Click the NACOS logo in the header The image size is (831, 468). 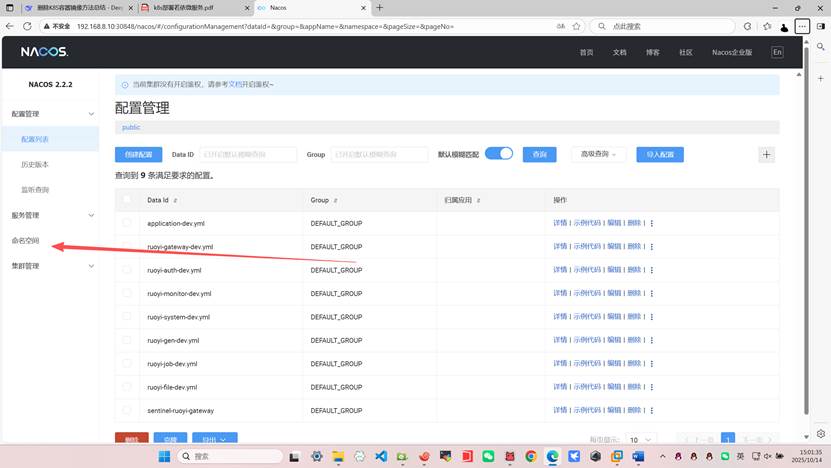(x=45, y=51)
